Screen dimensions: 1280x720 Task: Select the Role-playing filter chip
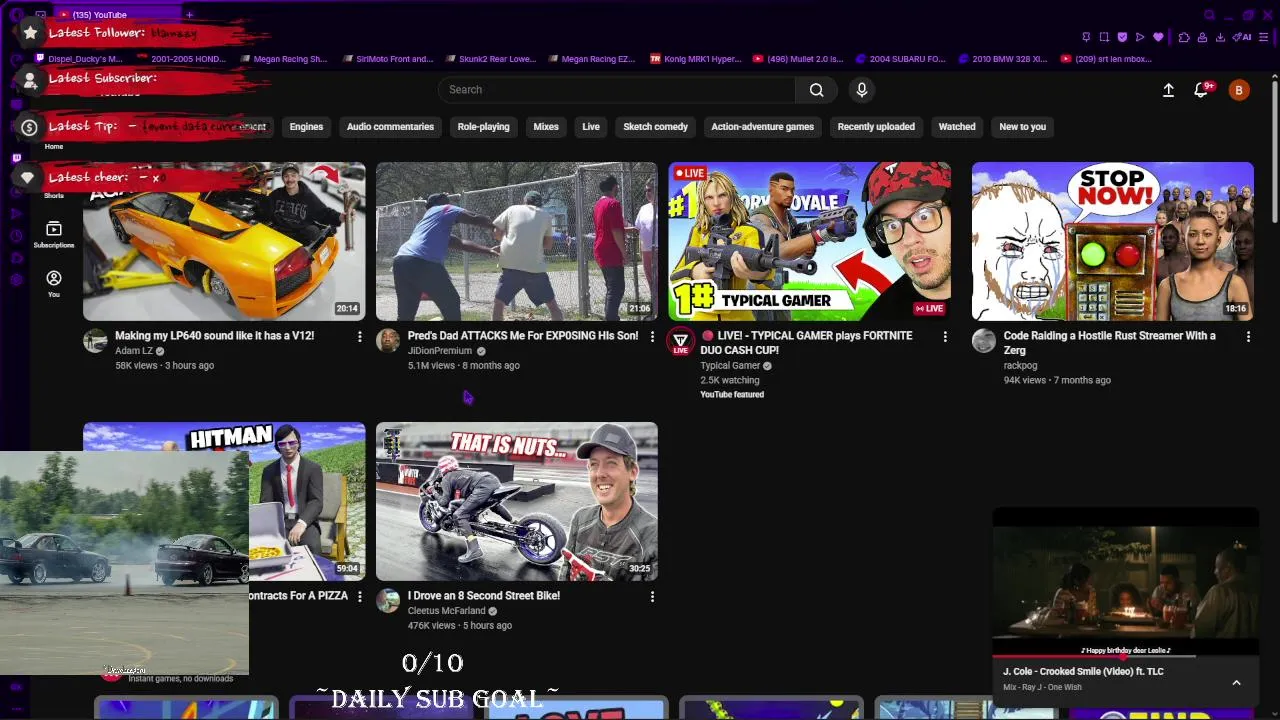click(483, 127)
